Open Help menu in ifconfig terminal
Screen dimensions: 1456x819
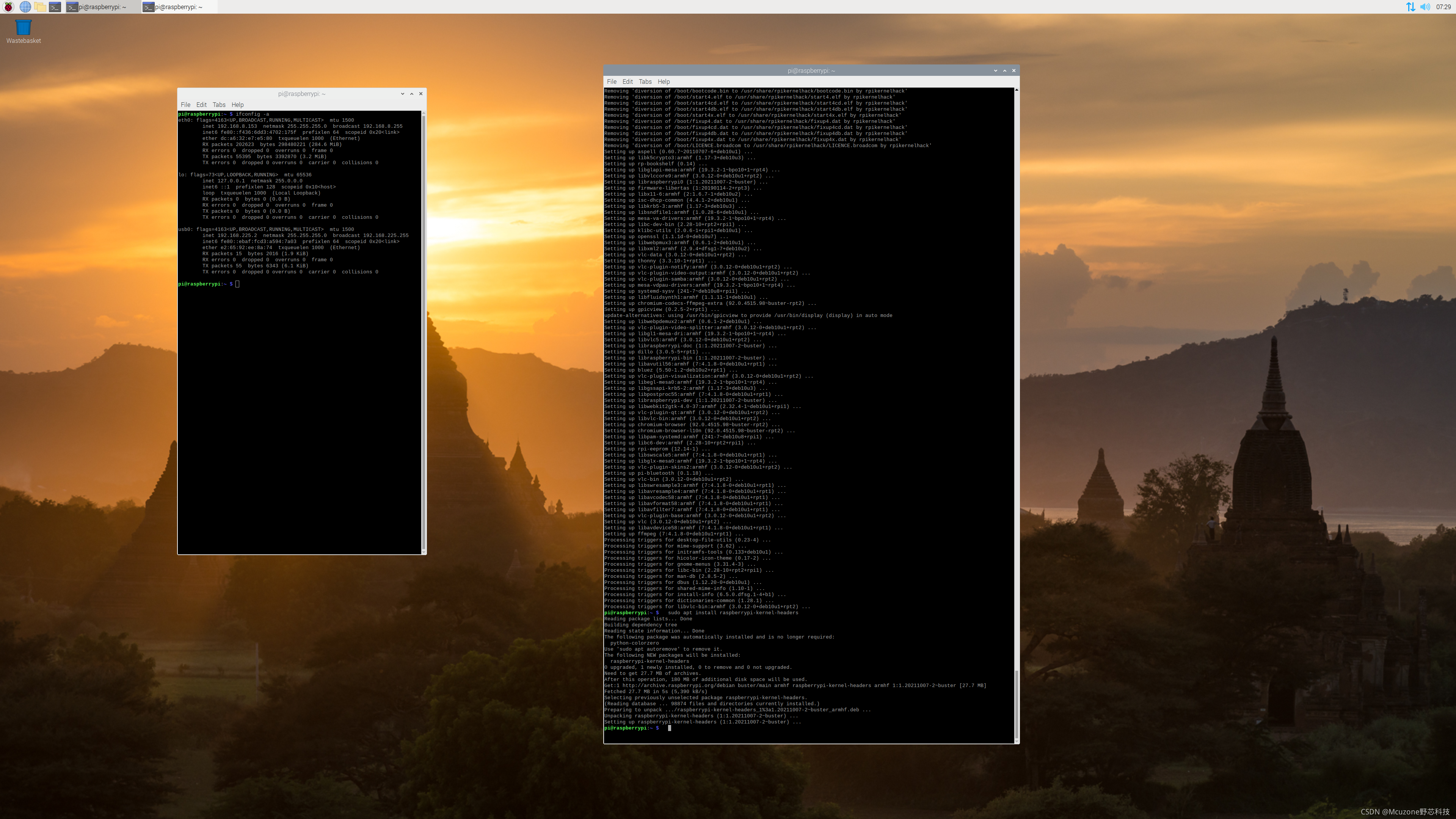click(237, 105)
